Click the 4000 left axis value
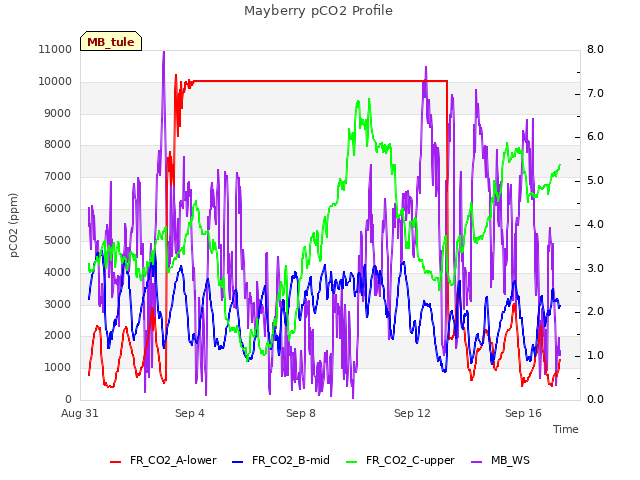 [x=58, y=272]
